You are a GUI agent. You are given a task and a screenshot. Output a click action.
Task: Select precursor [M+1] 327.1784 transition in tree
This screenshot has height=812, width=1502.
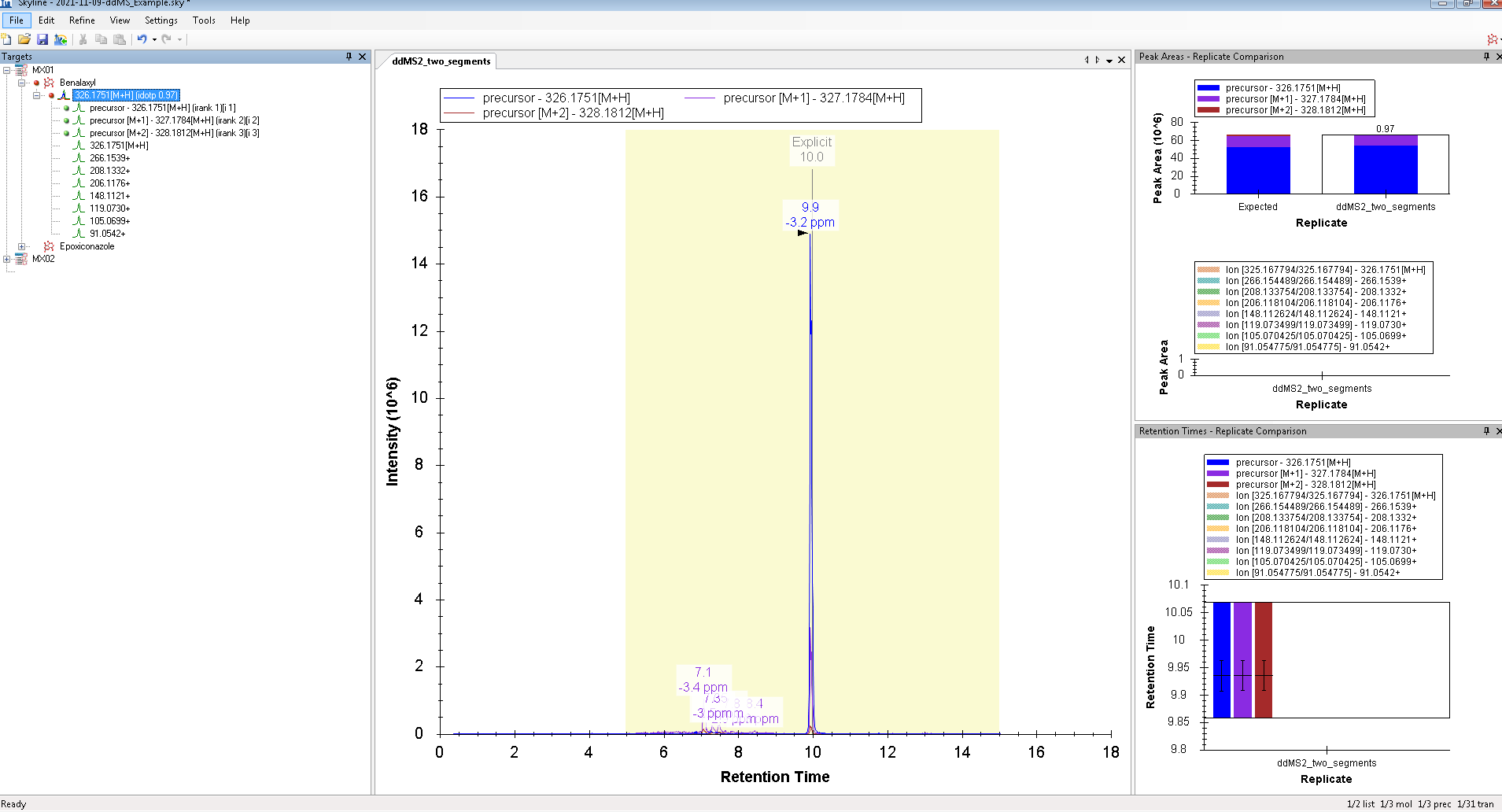(173, 120)
